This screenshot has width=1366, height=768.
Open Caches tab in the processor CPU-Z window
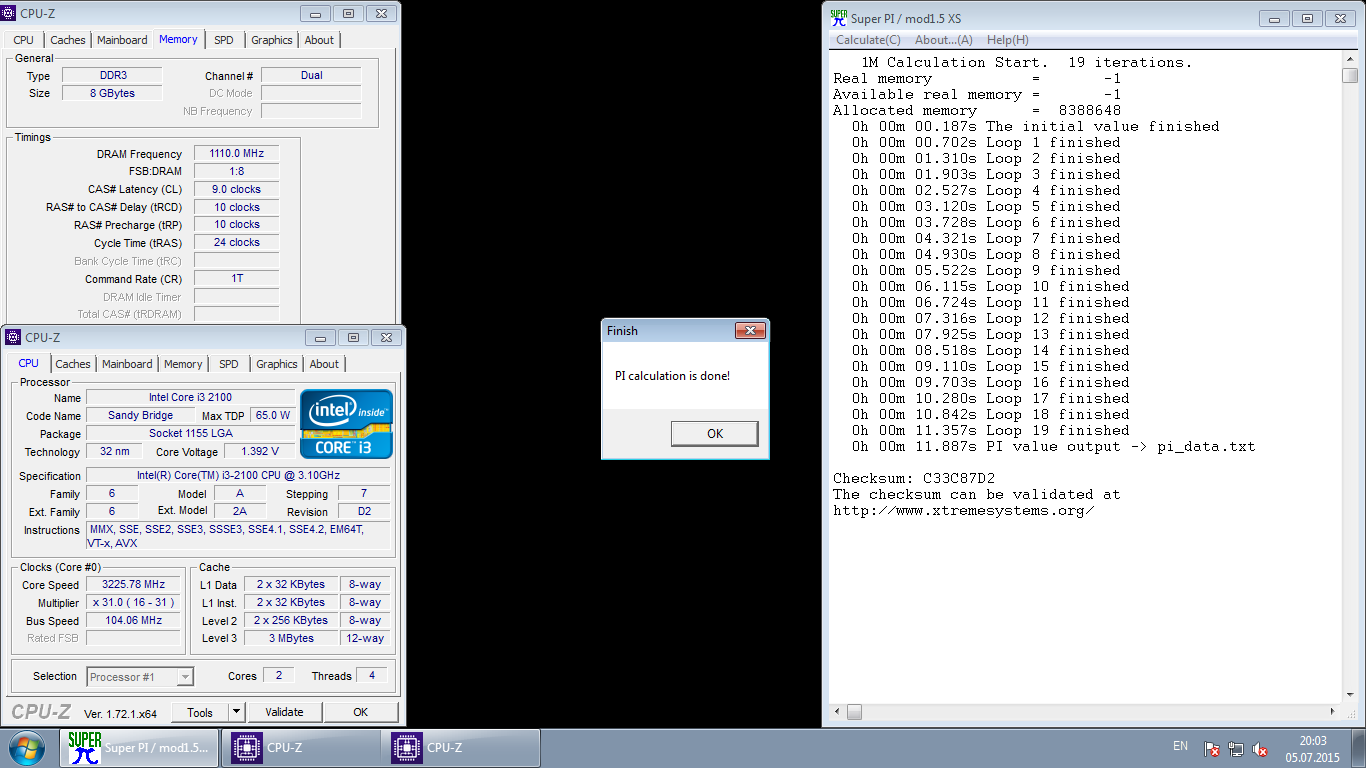coord(73,364)
